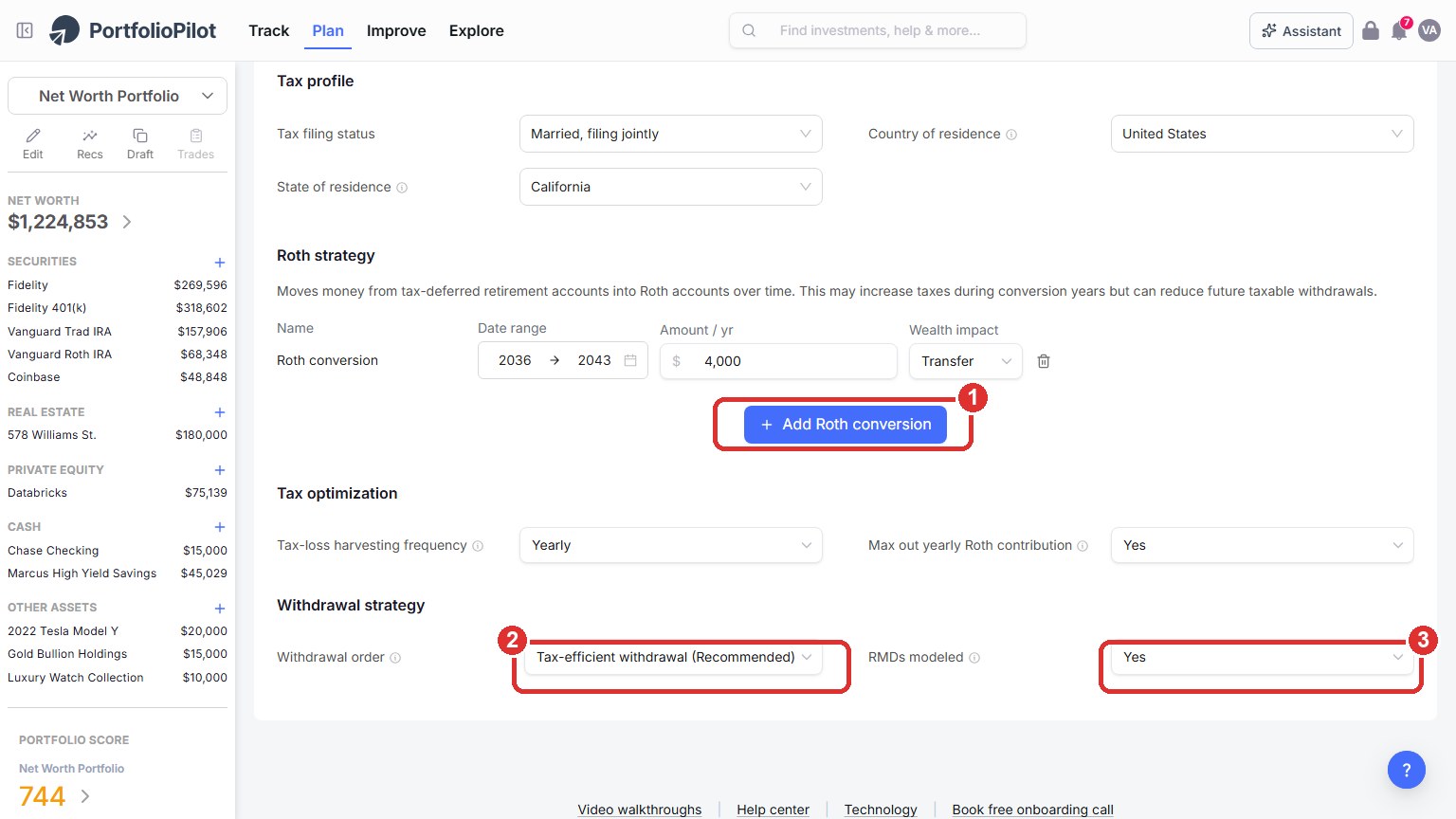Open Book free onboarding call link

(x=1032, y=810)
